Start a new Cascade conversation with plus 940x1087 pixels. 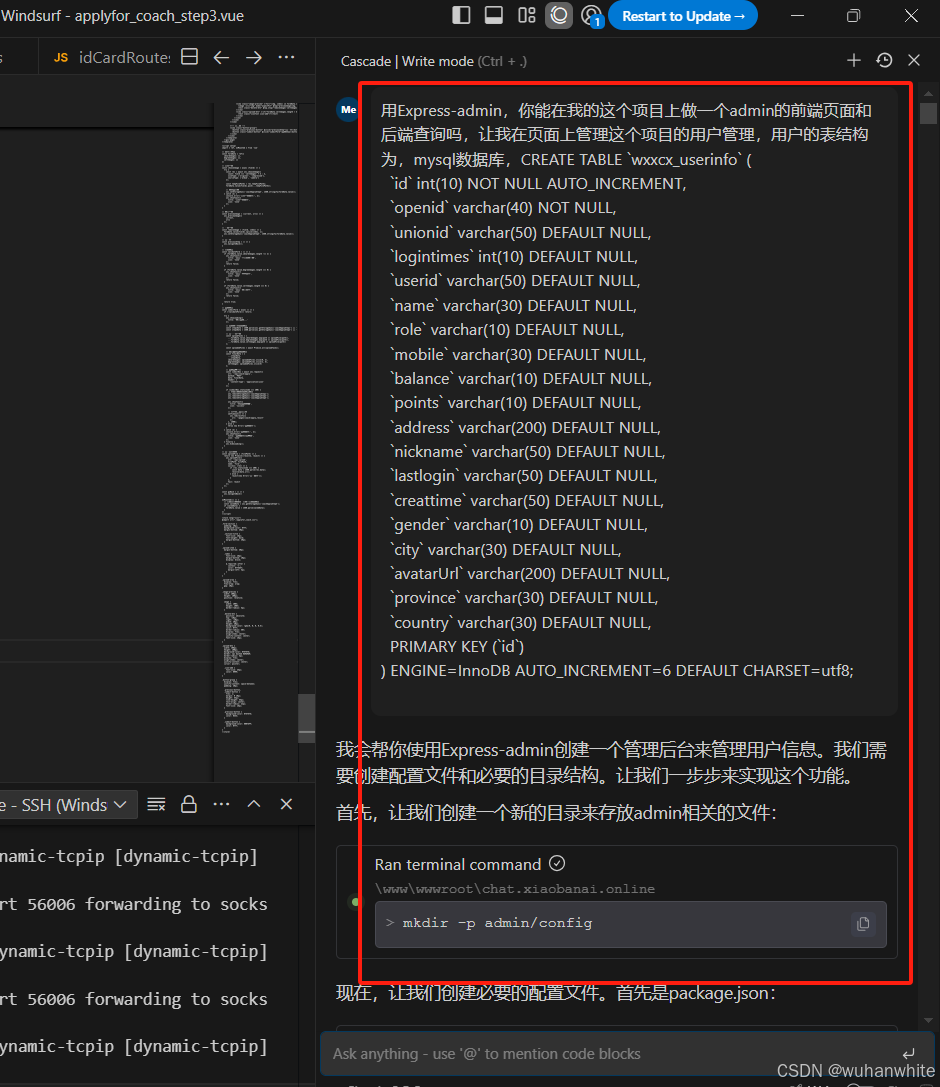[x=853, y=61]
